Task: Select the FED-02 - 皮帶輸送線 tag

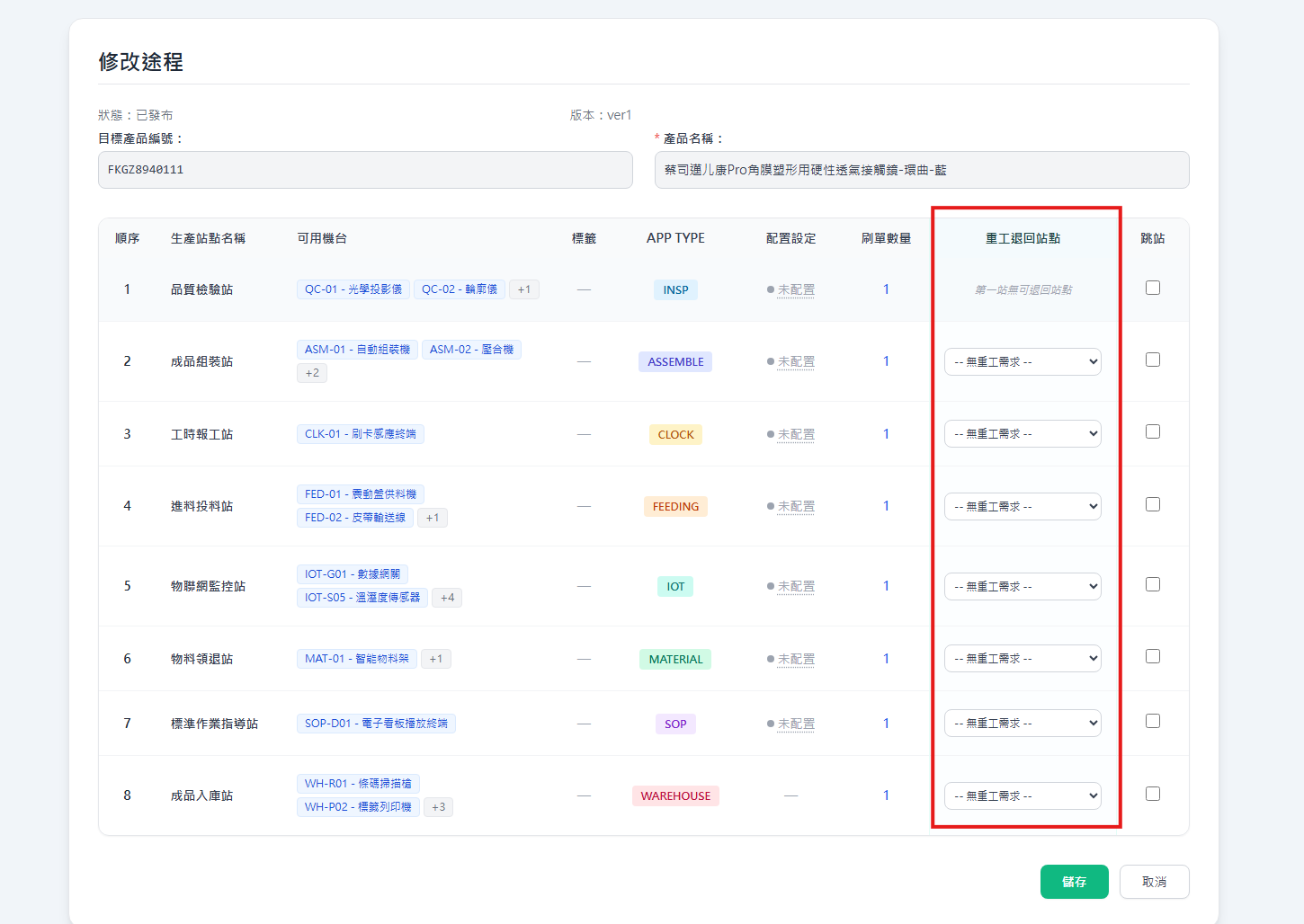Action: [x=355, y=518]
